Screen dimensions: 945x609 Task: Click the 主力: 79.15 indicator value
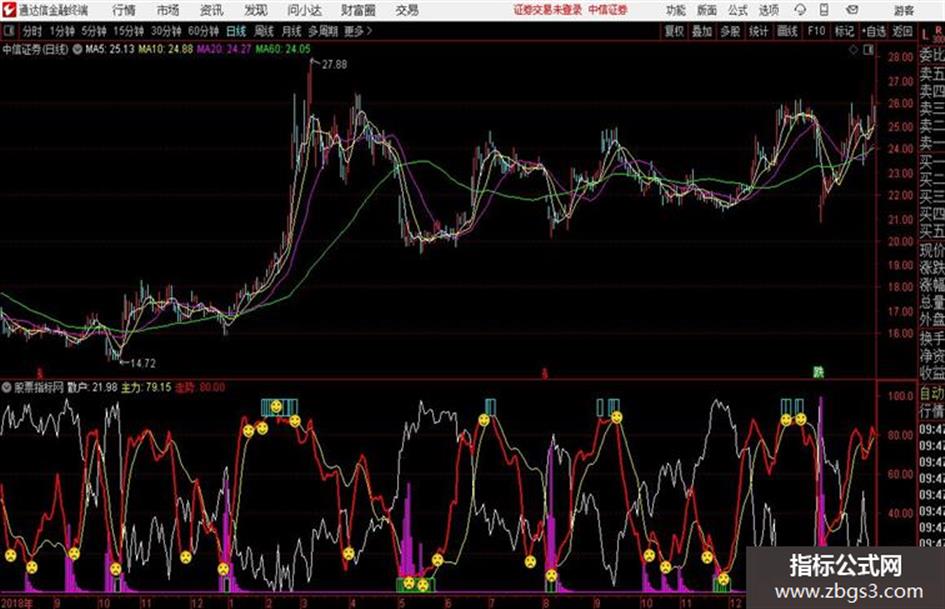pyautogui.click(x=146, y=387)
